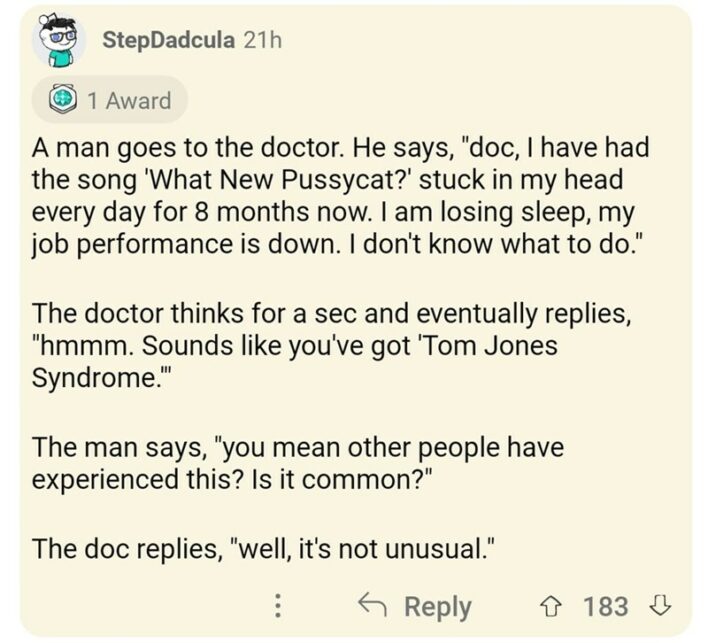Click the award medal icon

pos(62,101)
